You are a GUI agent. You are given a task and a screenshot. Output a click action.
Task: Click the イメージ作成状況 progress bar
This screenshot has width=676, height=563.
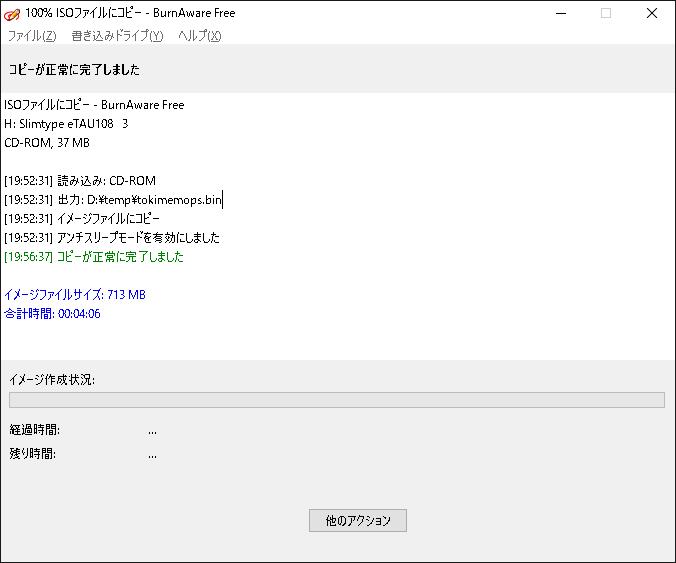(337, 400)
